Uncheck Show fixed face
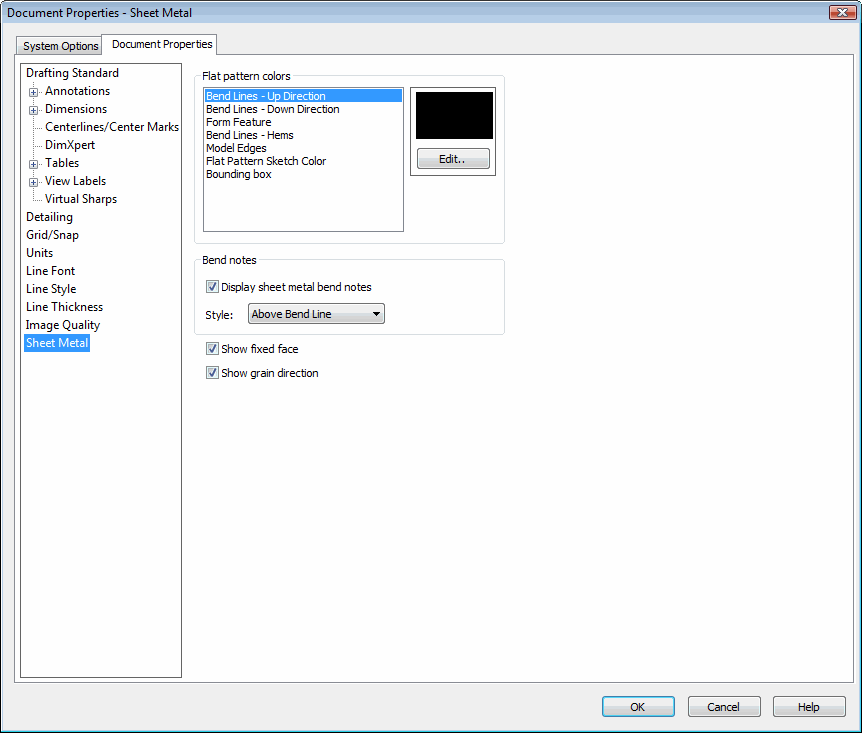The image size is (862, 733). 212,349
